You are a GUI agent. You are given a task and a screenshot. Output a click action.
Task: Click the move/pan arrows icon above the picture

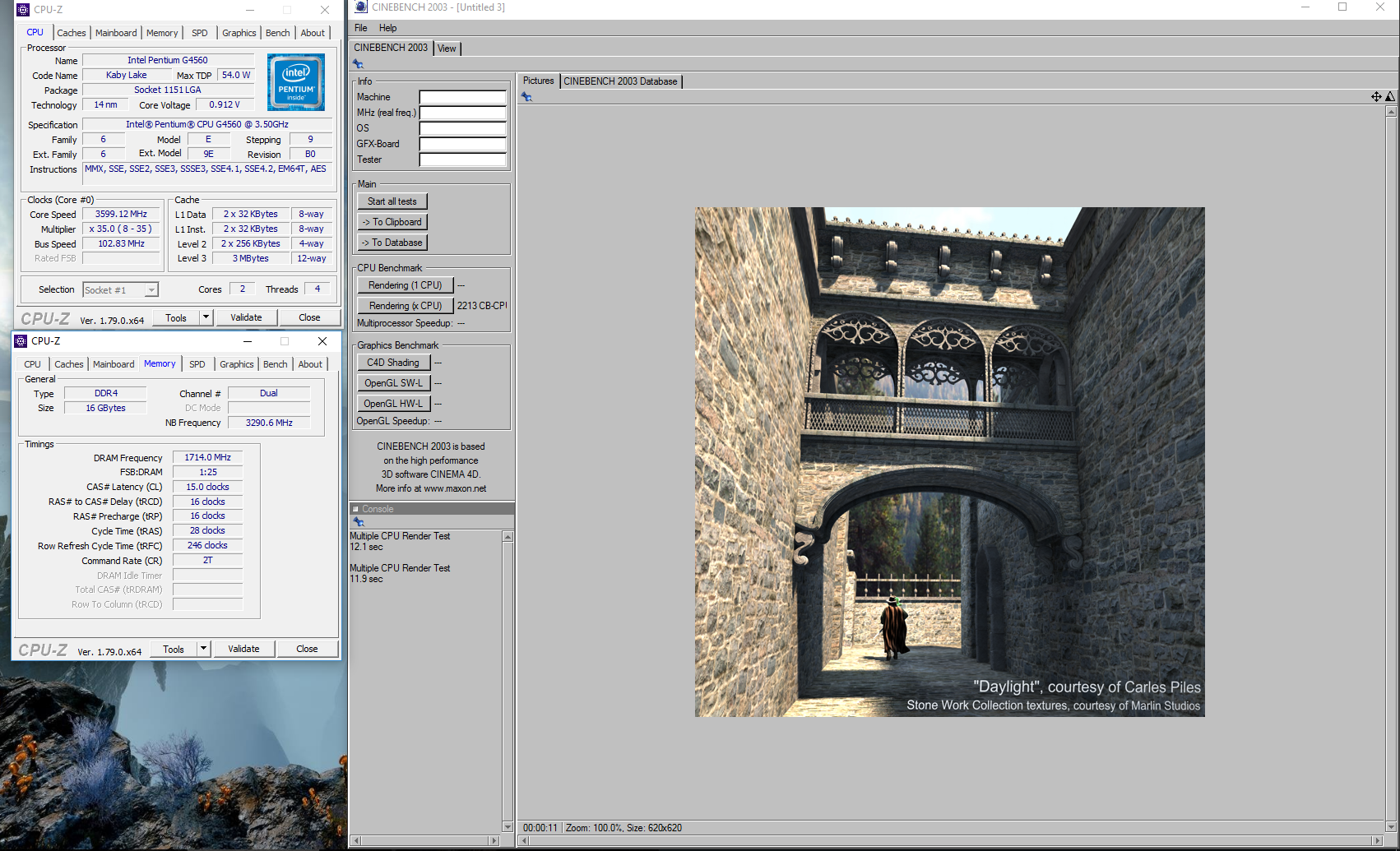point(1376,97)
